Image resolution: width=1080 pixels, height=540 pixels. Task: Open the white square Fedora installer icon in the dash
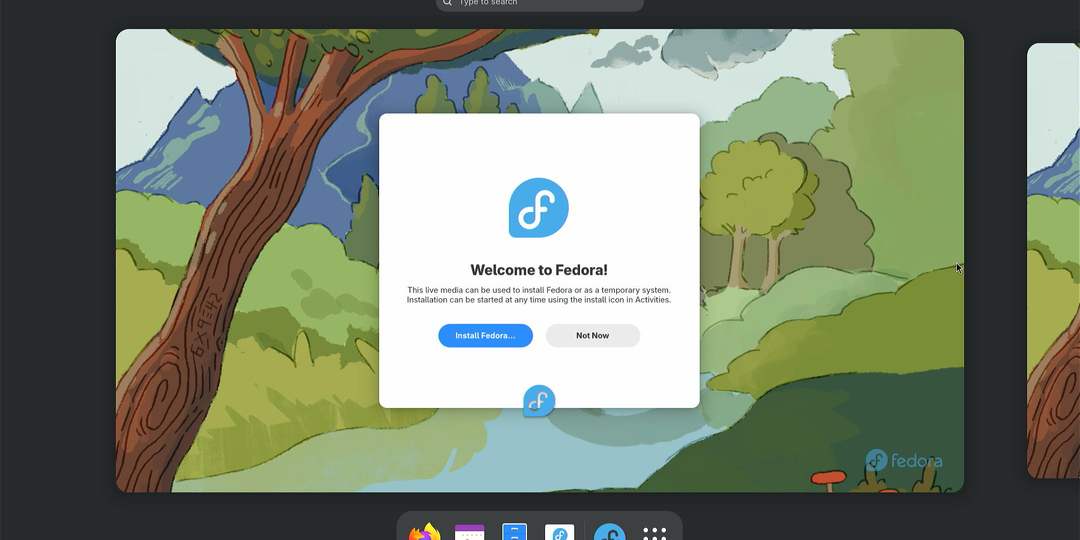(x=559, y=532)
